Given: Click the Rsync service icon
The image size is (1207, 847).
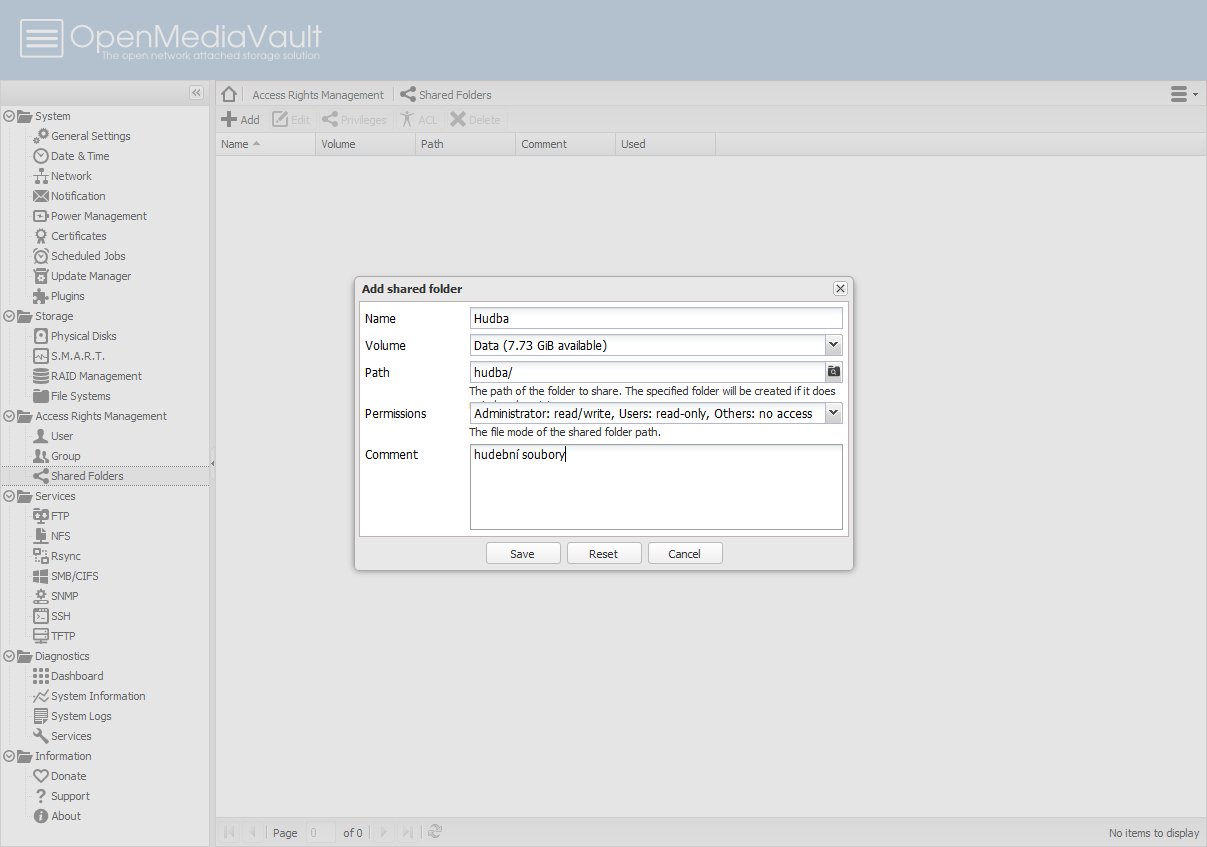Looking at the screenshot, I should (x=41, y=556).
